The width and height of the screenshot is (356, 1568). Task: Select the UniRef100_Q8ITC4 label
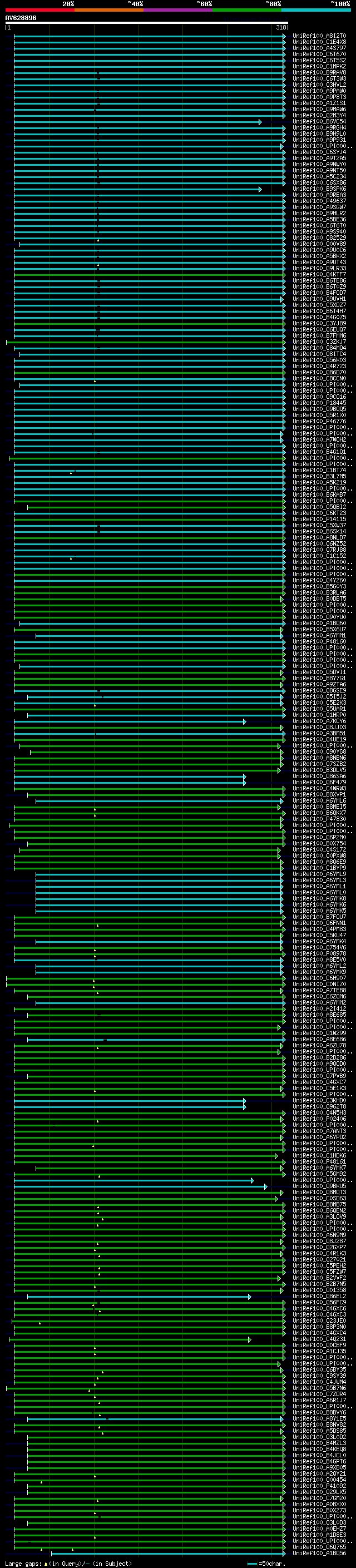[319, 354]
